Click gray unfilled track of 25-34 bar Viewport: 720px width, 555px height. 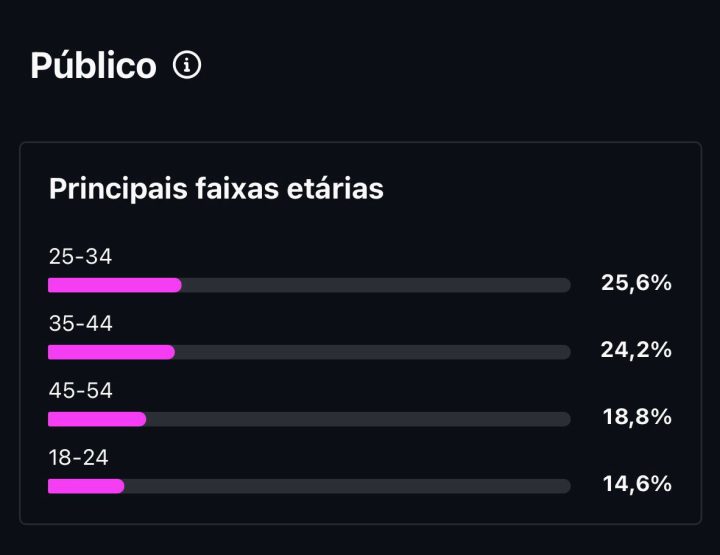tap(376, 285)
